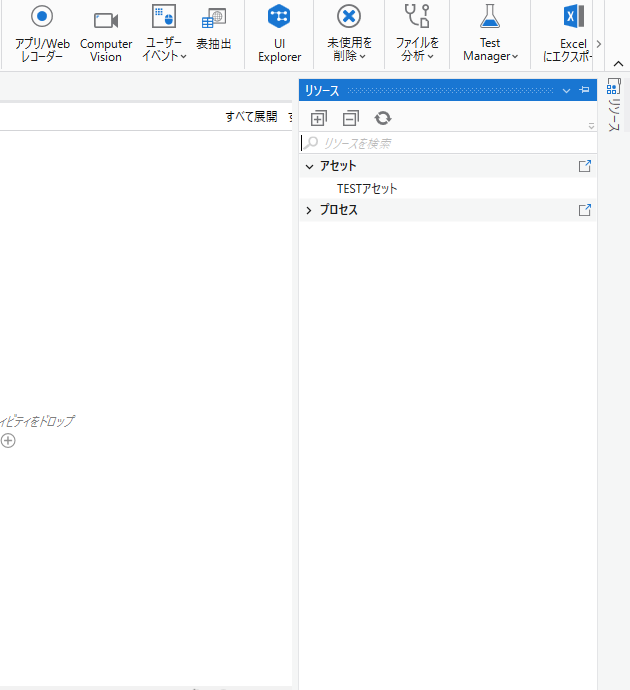The image size is (630, 690).
Task: Add activity with plus circle
Action: [x=8, y=440]
